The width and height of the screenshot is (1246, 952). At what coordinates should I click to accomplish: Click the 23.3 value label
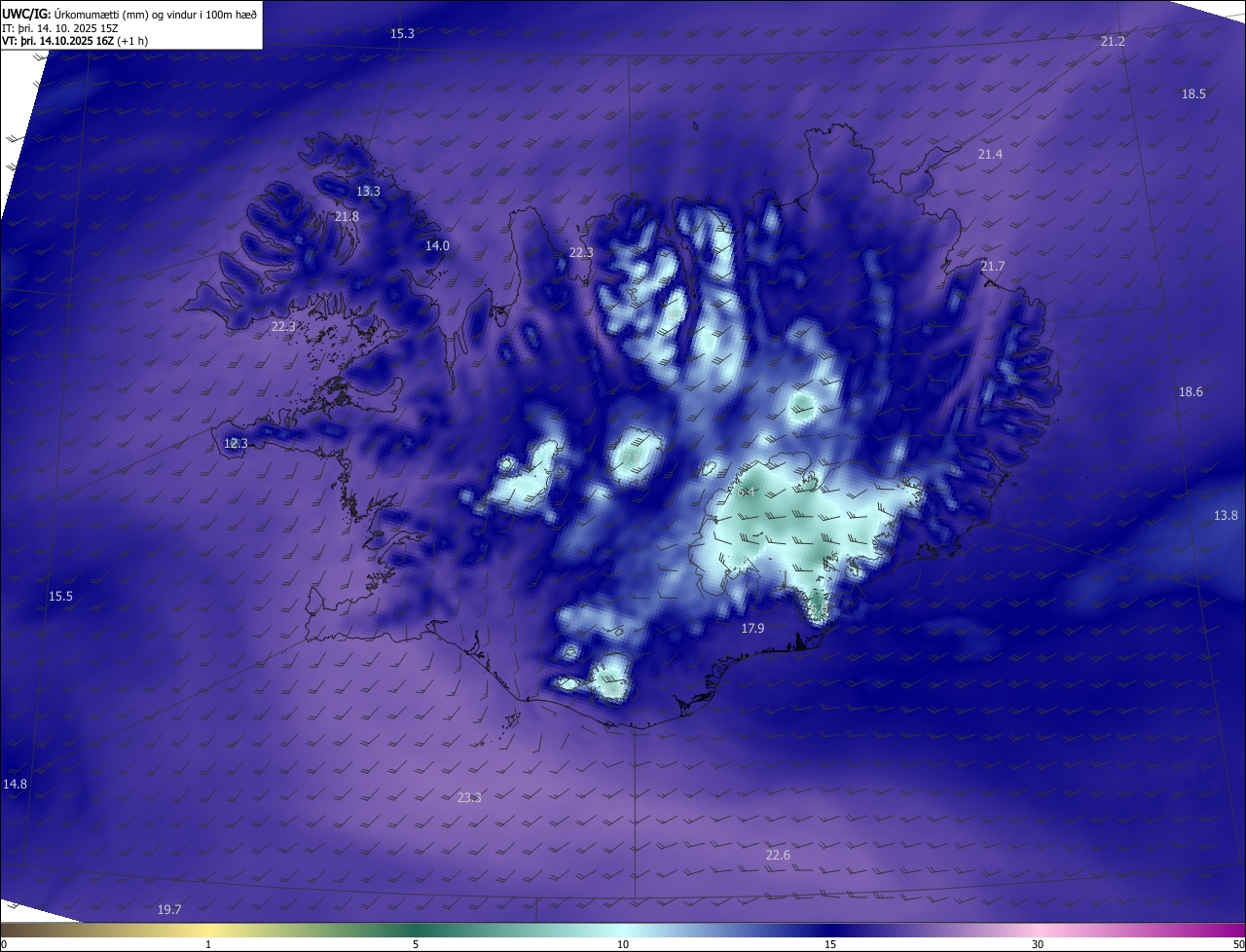tap(469, 798)
